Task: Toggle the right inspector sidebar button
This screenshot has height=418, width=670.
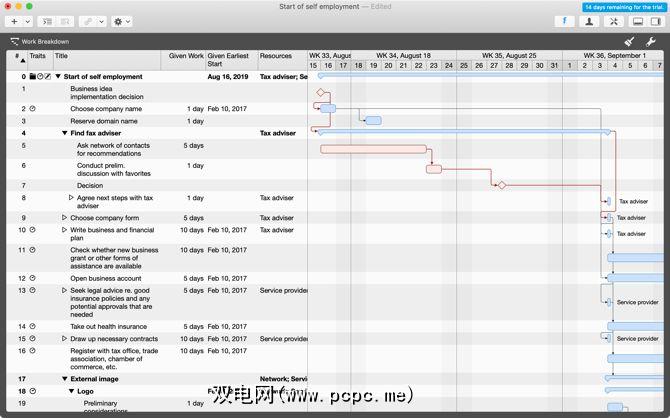Action: (655, 21)
